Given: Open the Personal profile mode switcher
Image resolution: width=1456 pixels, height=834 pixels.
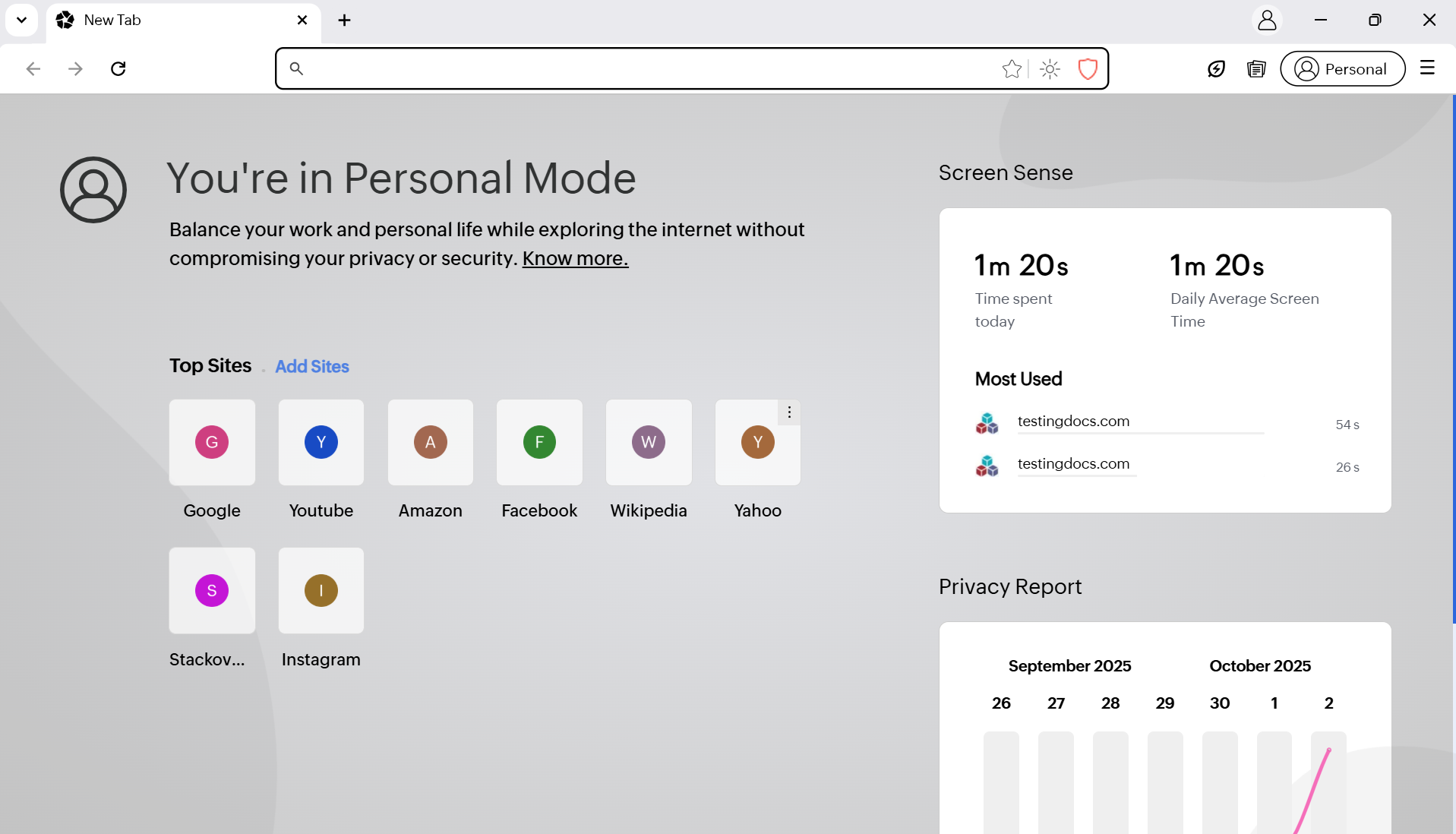Looking at the screenshot, I should pos(1342,69).
